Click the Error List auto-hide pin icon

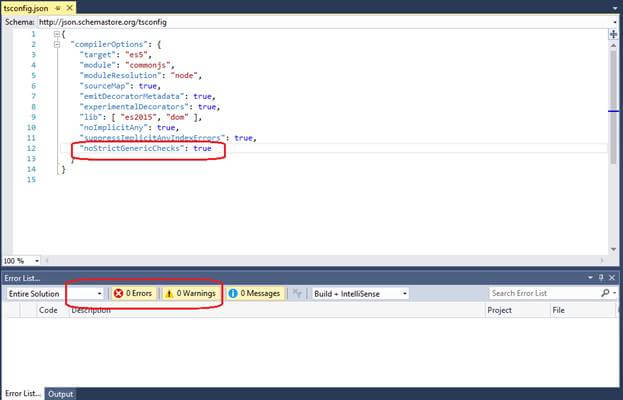pyautogui.click(x=601, y=278)
